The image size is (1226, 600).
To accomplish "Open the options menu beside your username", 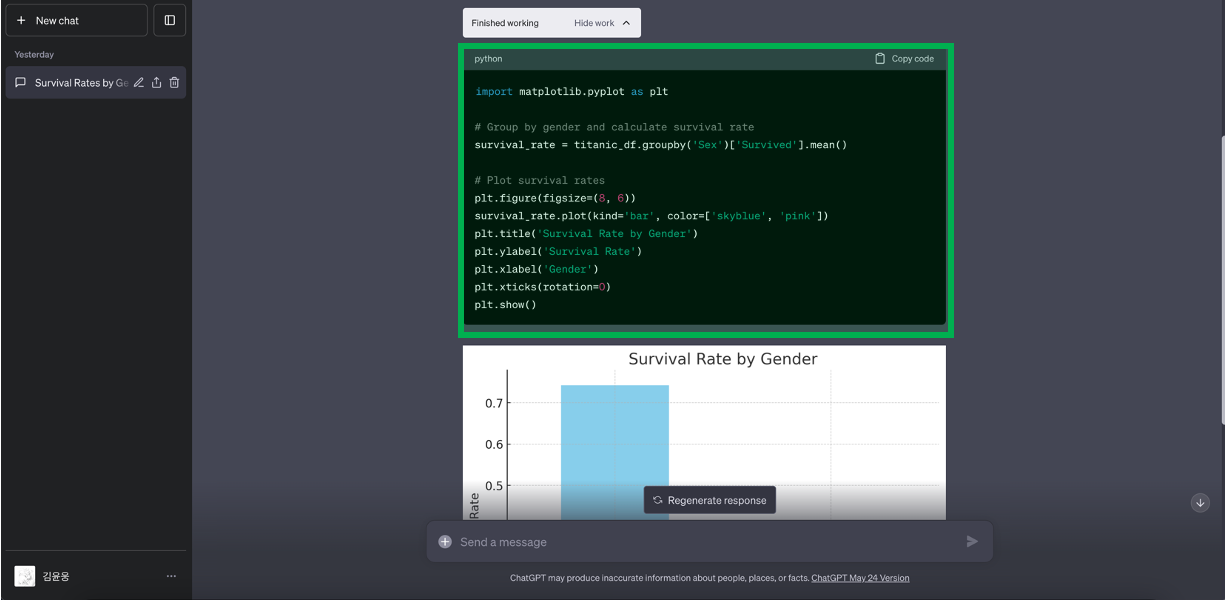I will click(171, 575).
